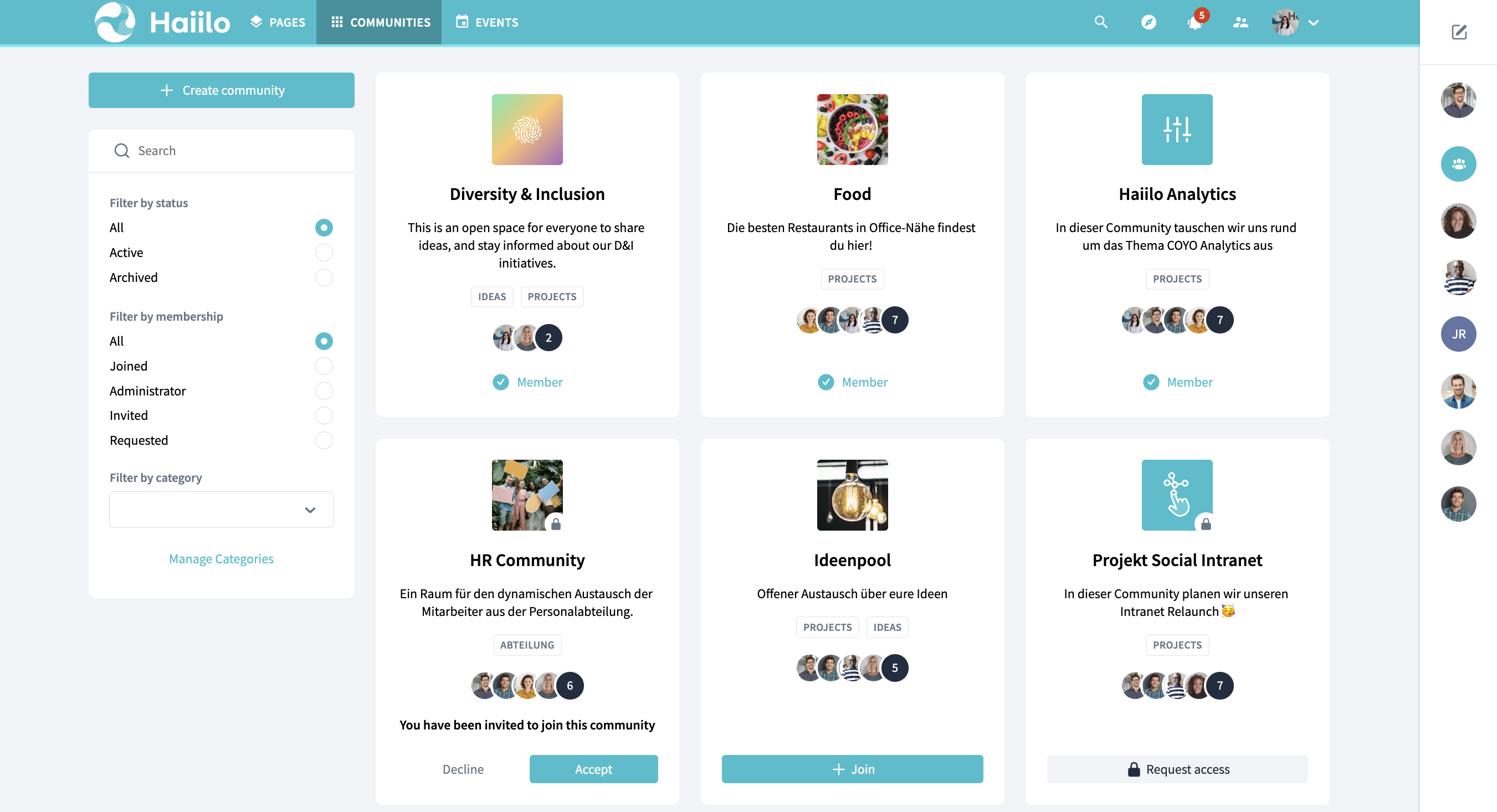
Task: Switch to the Events tab
Action: [x=487, y=22]
